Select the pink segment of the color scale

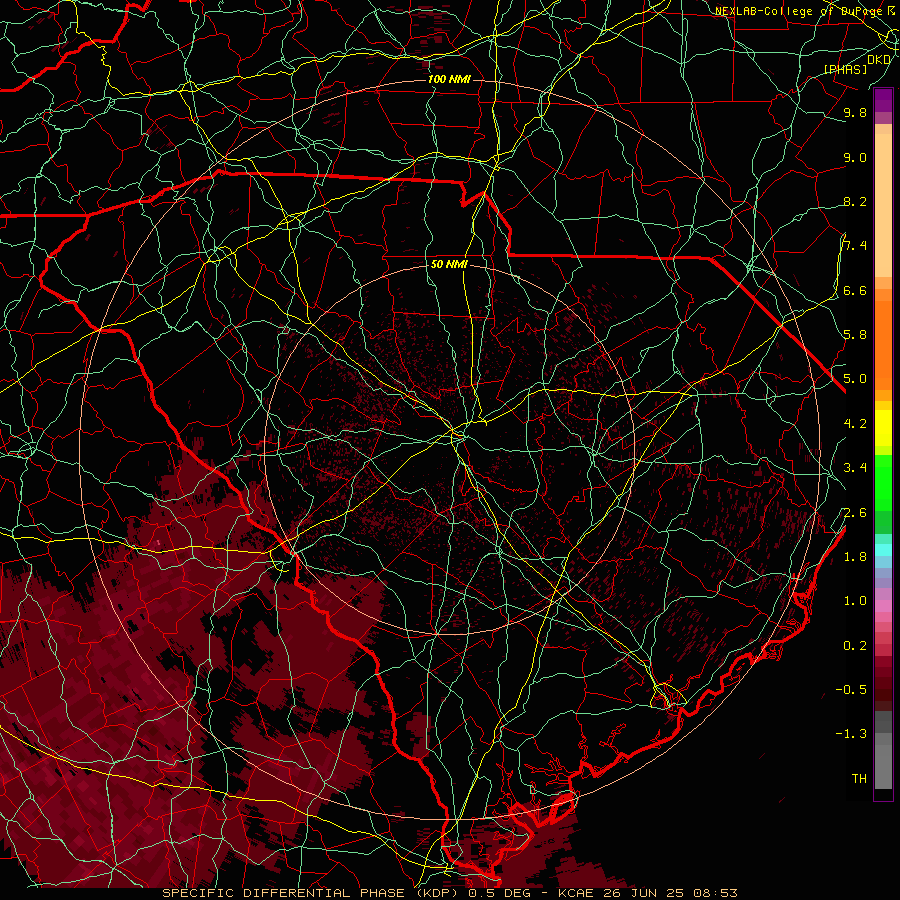(883, 606)
